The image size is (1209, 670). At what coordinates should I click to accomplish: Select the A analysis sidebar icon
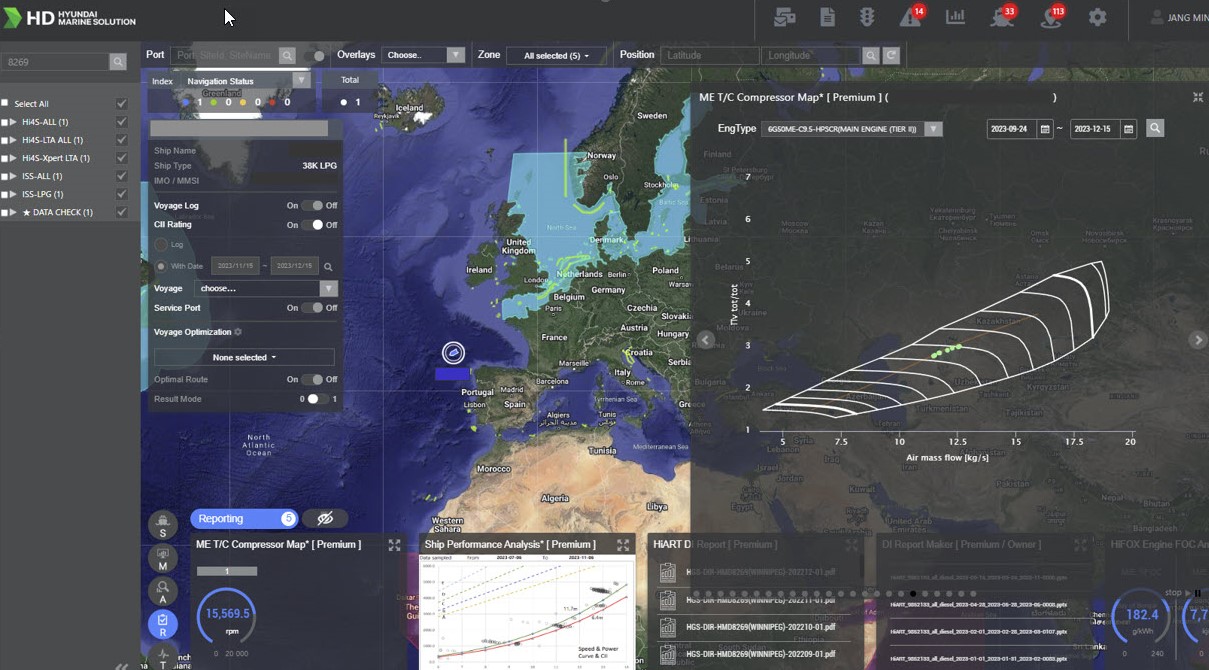click(163, 591)
